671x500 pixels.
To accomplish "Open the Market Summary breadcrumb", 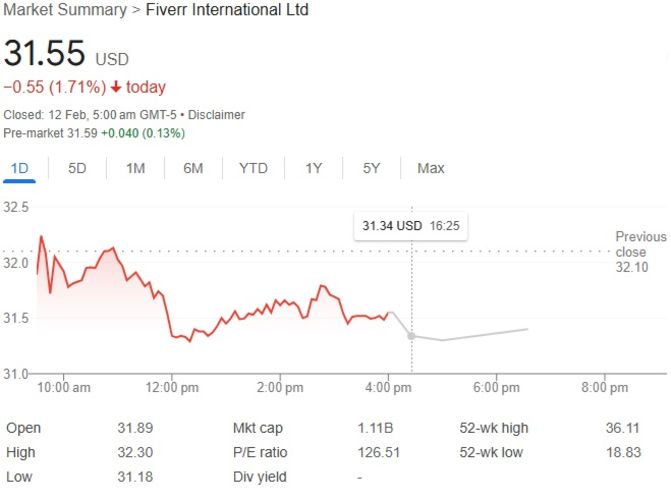I will [62, 10].
